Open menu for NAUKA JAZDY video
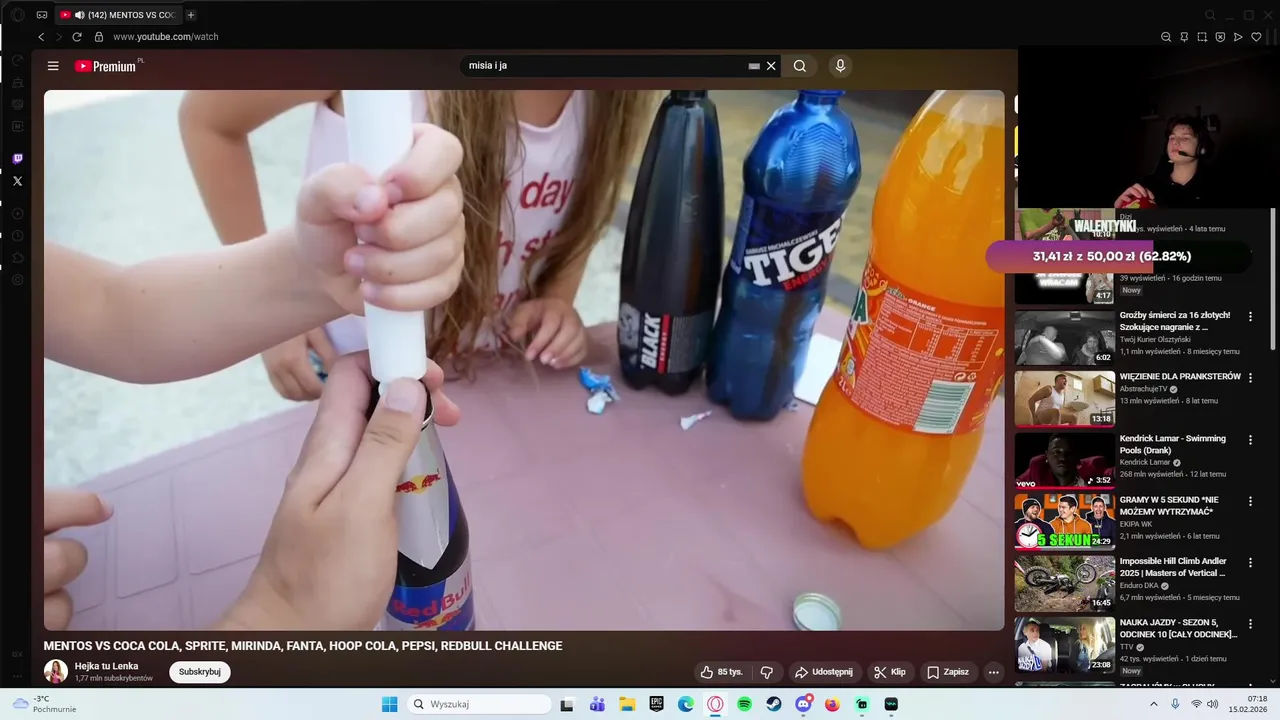Screen dimensions: 1280x720 1250,624
